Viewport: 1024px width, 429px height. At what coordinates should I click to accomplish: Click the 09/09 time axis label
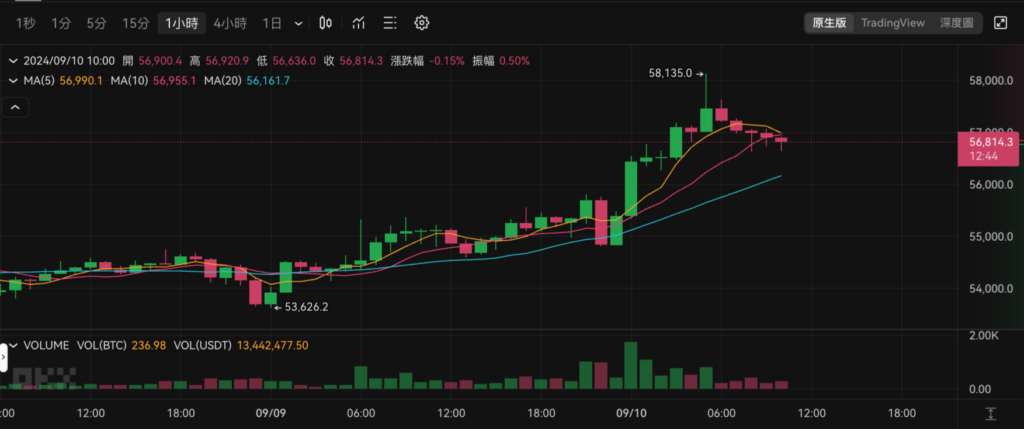tap(271, 413)
